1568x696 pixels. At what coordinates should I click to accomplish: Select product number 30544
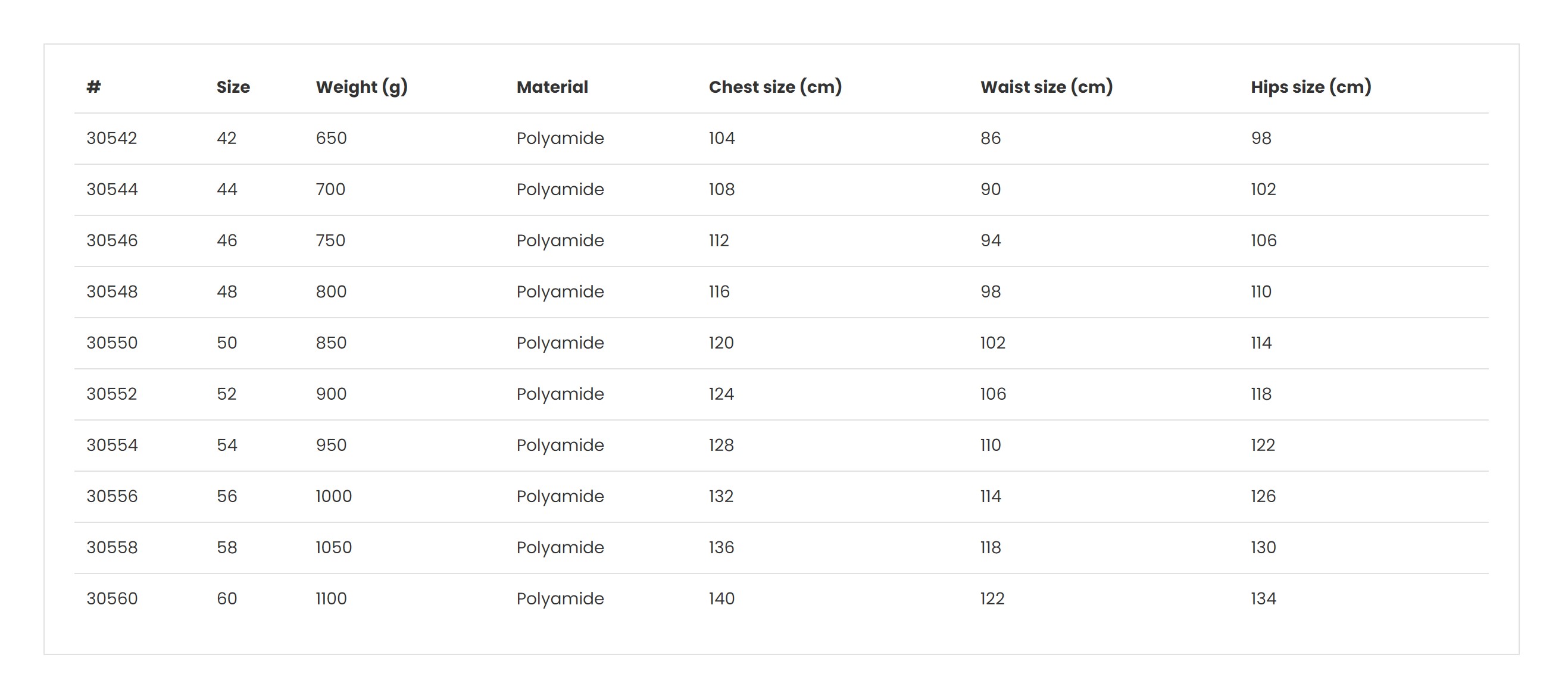(112, 189)
